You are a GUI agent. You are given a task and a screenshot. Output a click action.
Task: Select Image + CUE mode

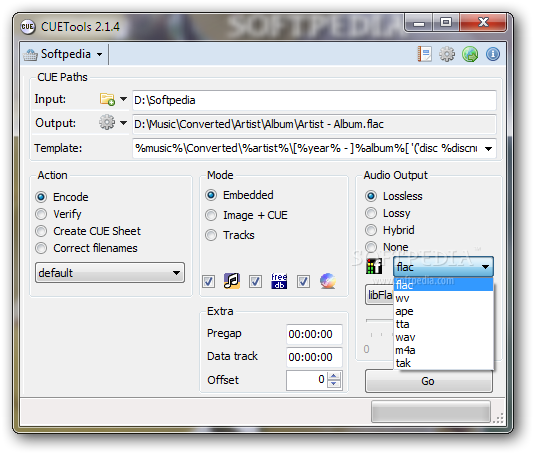pyautogui.click(x=247, y=215)
